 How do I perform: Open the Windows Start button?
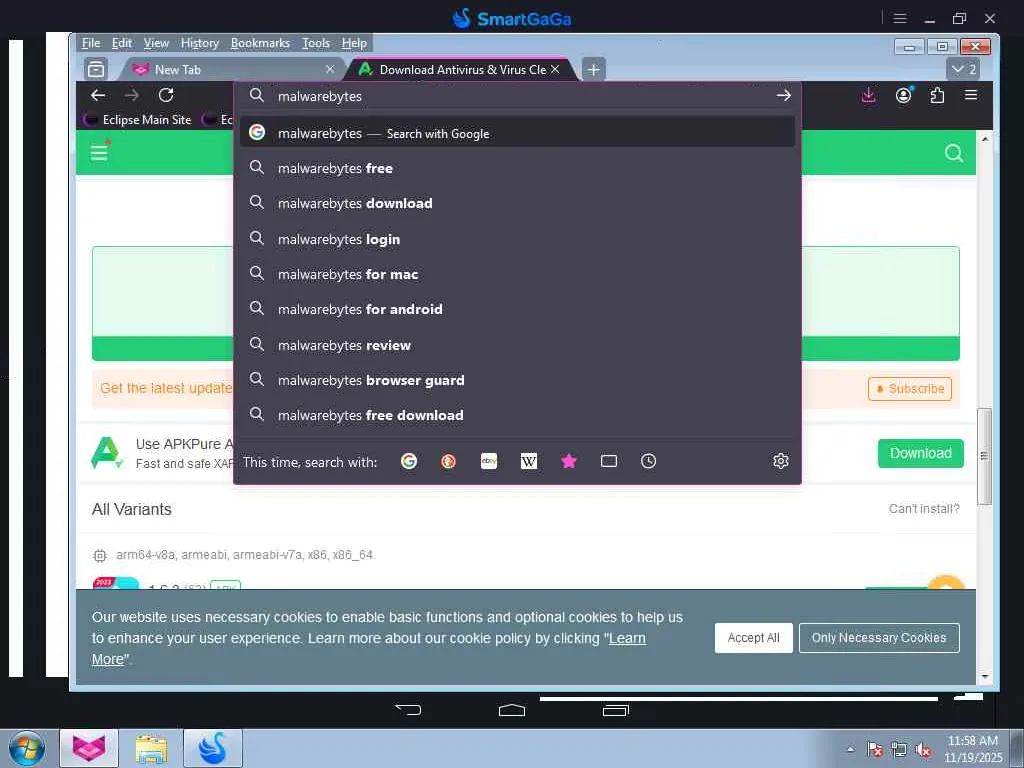coord(26,749)
